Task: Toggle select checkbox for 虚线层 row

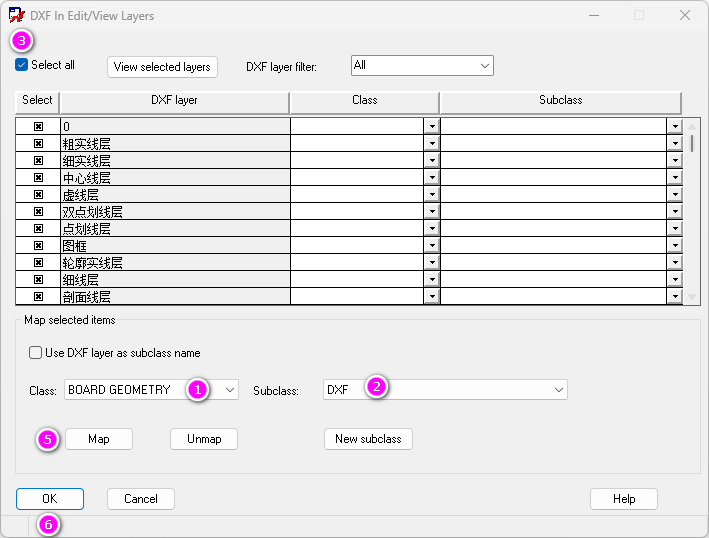Action: pyautogui.click(x=38, y=194)
